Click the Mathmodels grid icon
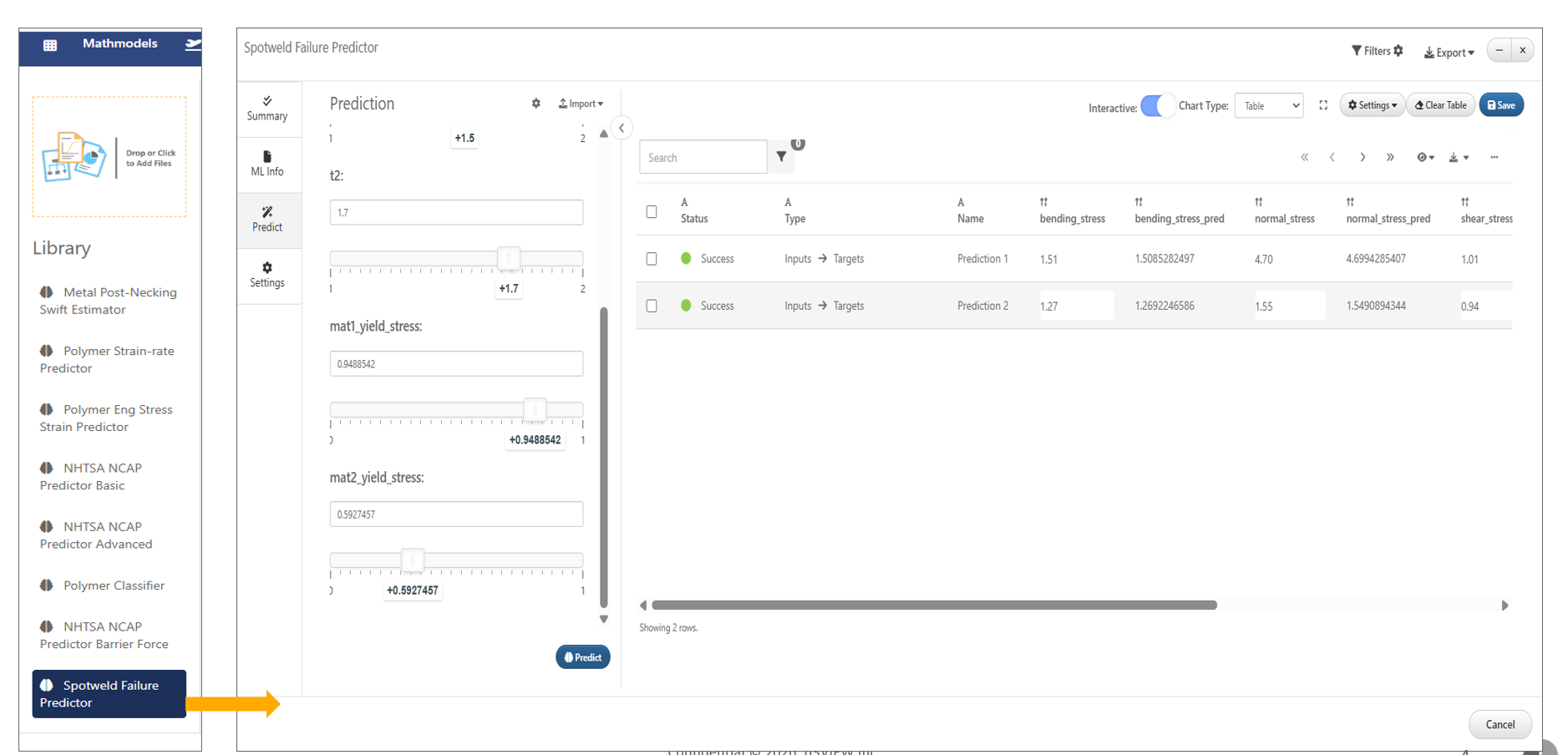 [x=50, y=45]
